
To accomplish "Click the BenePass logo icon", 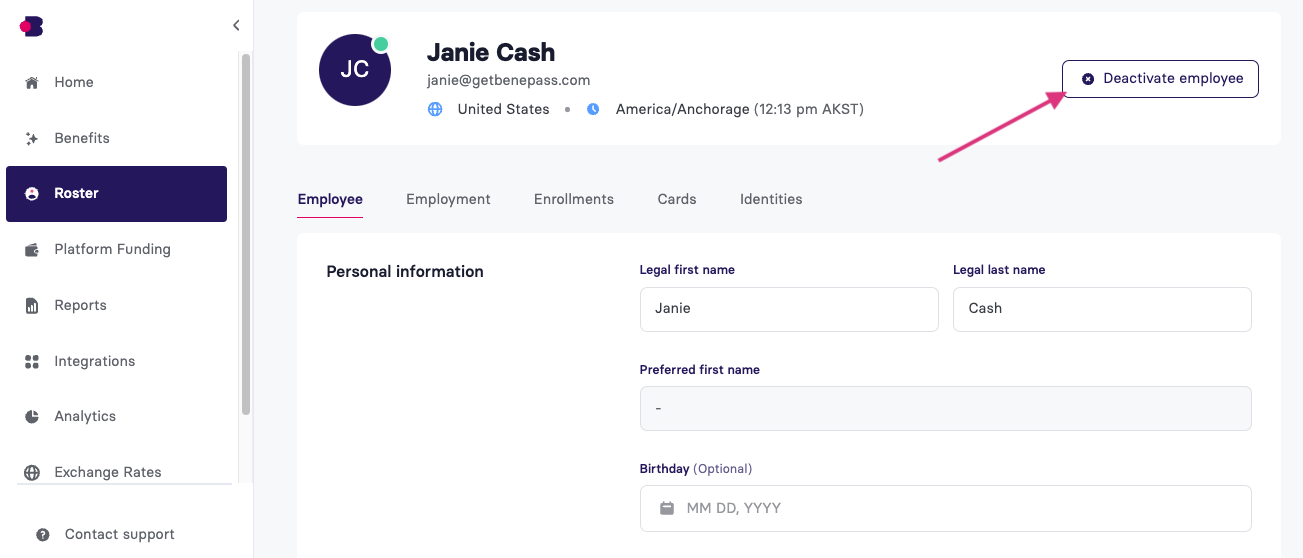I will 31,27.
